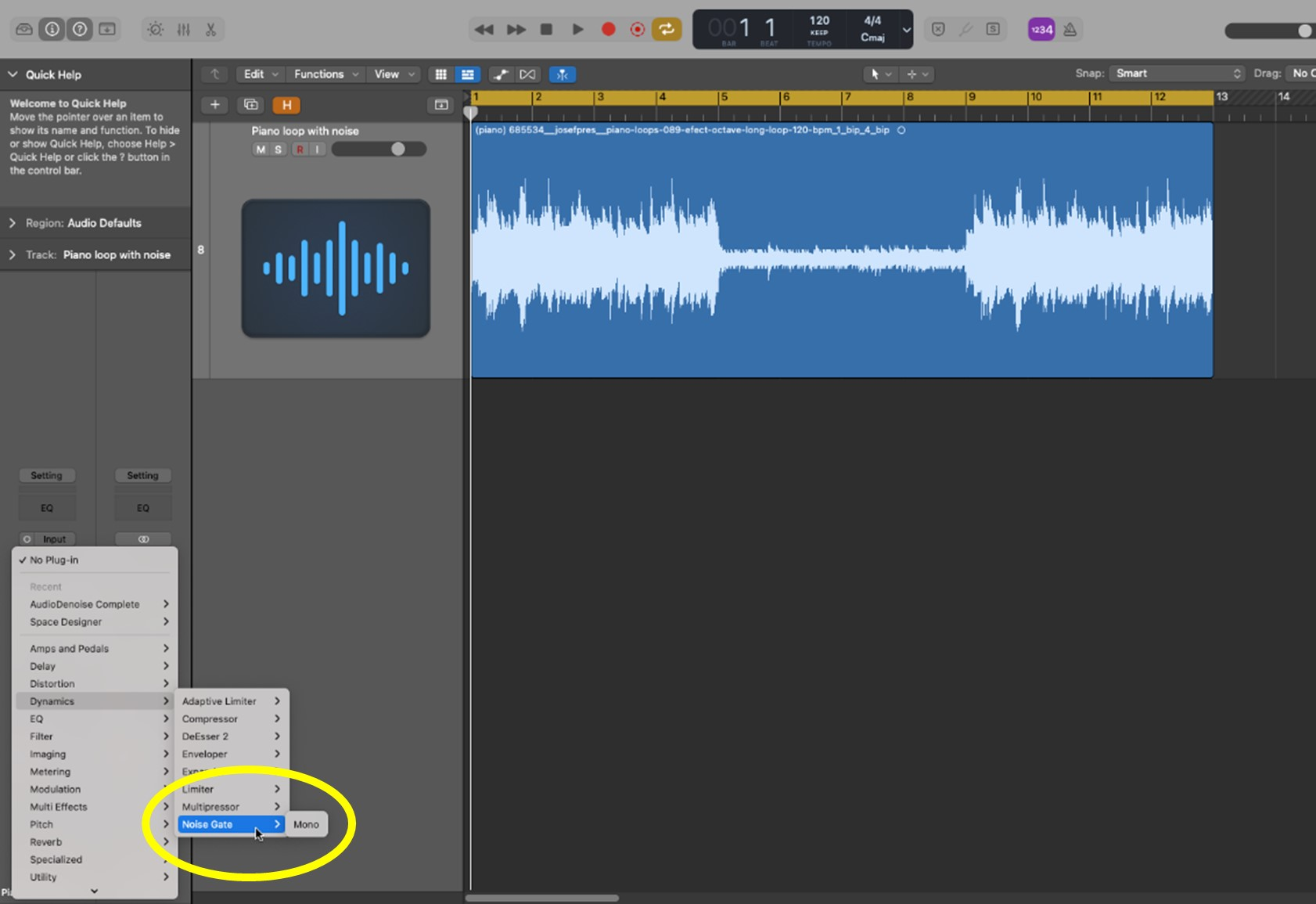Expand the Track: Piano loop with noise section
The height and width of the screenshot is (904, 1316).
pyautogui.click(x=12, y=255)
